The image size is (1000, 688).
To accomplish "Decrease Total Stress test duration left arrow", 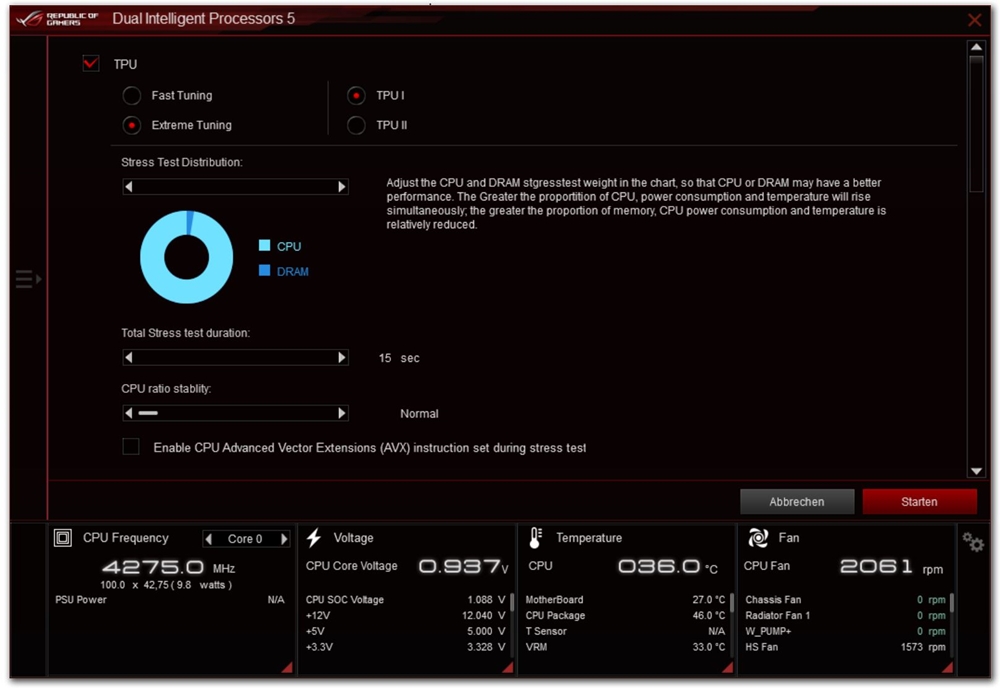I will pyautogui.click(x=129, y=357).
